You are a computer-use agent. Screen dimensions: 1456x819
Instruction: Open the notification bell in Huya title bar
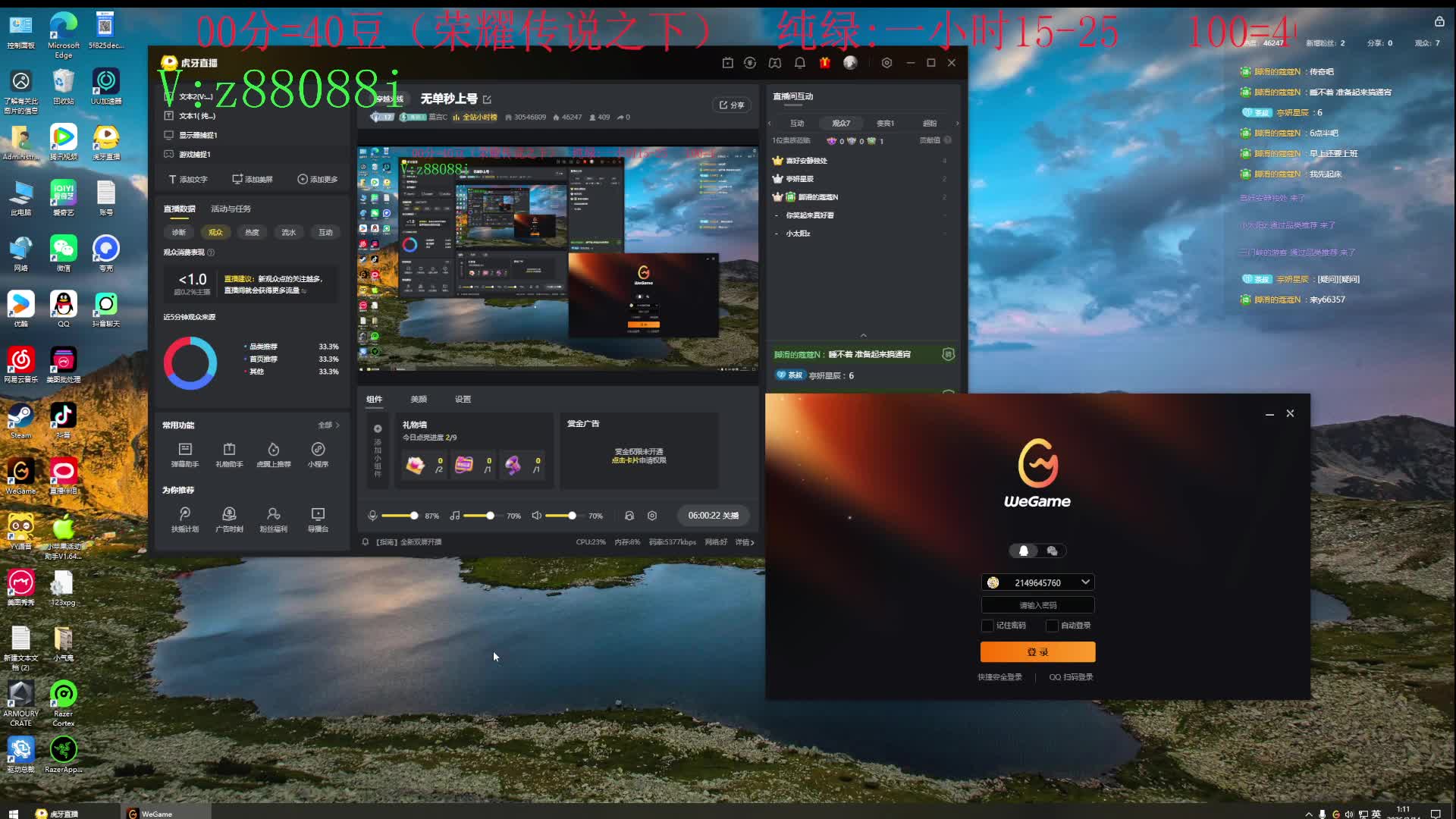[799, 63]
